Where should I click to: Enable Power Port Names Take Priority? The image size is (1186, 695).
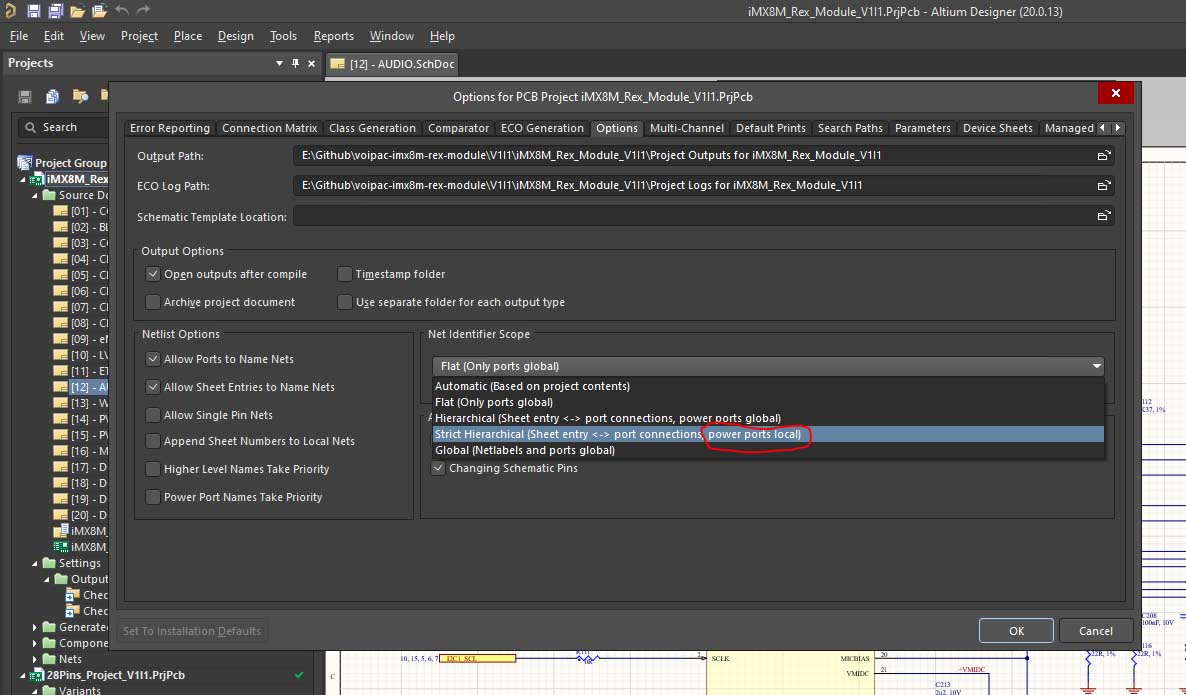153,497
